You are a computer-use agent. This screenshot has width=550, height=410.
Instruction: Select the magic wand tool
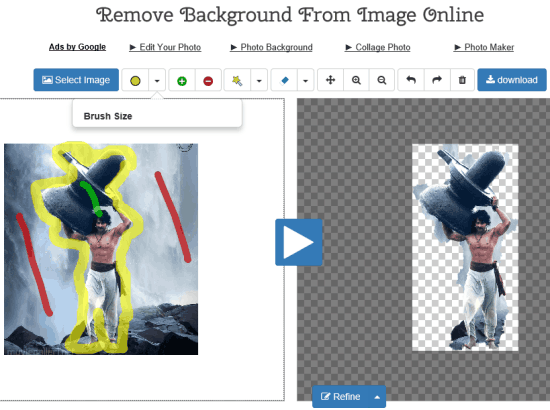[237, 81]
